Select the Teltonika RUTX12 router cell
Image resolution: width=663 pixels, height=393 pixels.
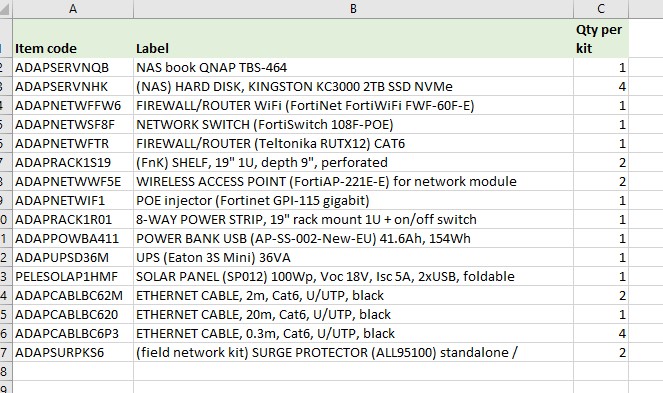click(353, 143)
